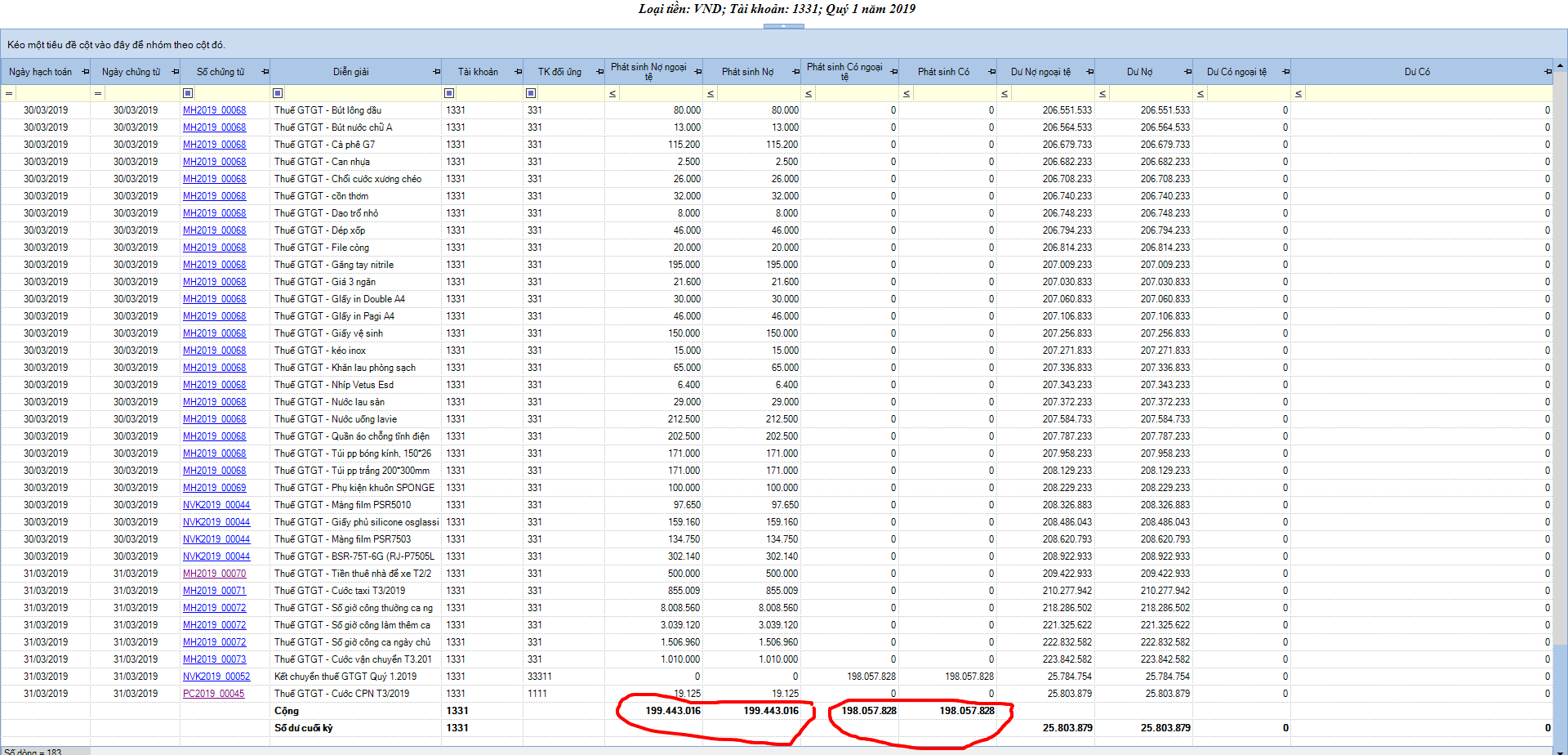Select the 'Thuế GTGT - Giấy vệ sinh' description
Image resolution: width=1568 pixels, height=755 pixels.
(x=328, y=333)
